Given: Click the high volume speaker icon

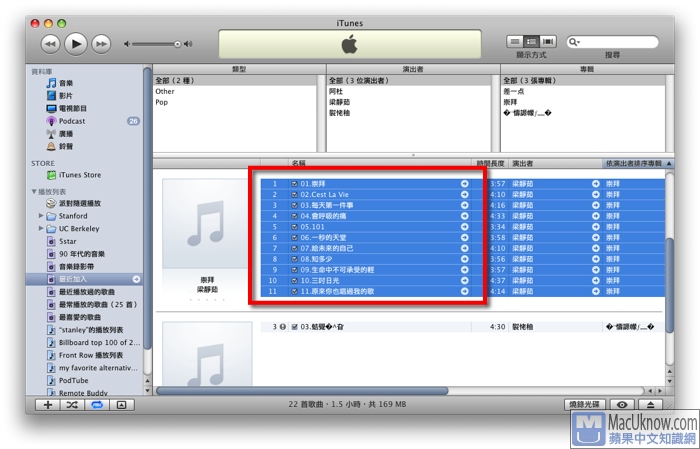Looking at the screenshot, I should [x=188, y=44].
